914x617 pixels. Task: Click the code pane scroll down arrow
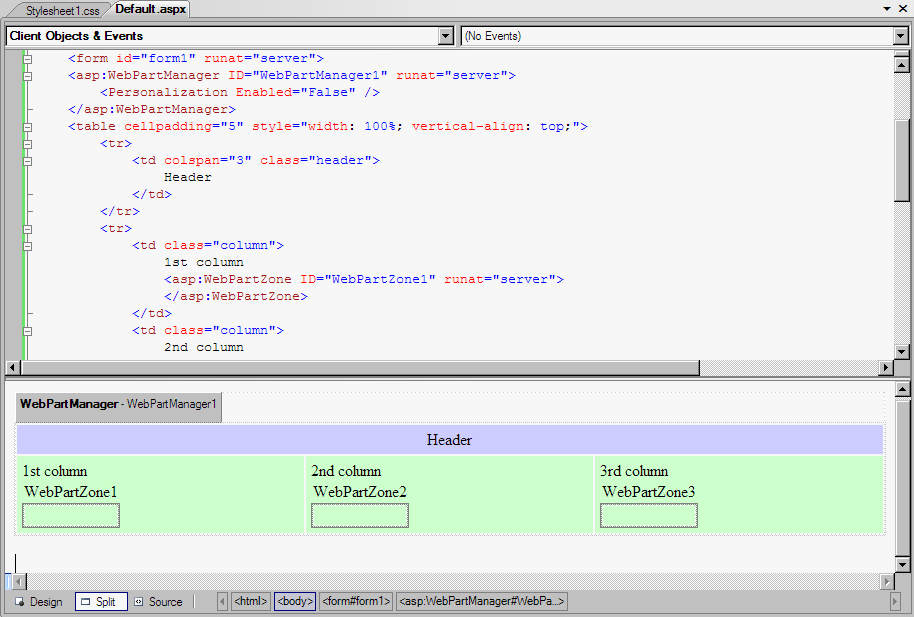(x=901, y=351)
